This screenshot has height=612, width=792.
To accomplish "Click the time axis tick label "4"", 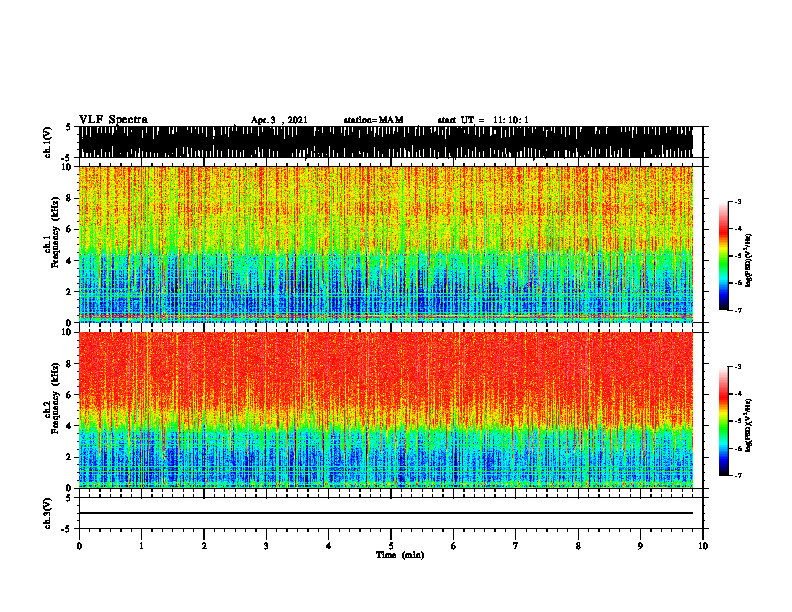I will pos(329,546).
